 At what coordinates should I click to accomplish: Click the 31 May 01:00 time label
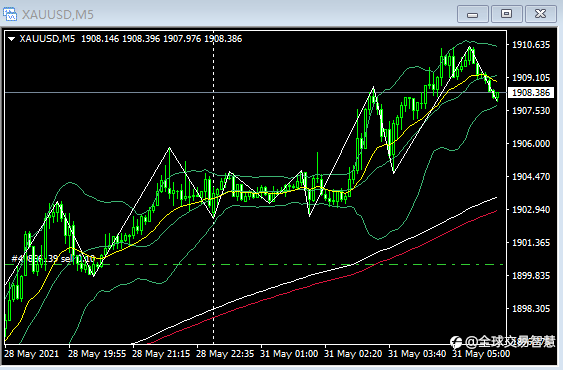[x=289, y=354]
